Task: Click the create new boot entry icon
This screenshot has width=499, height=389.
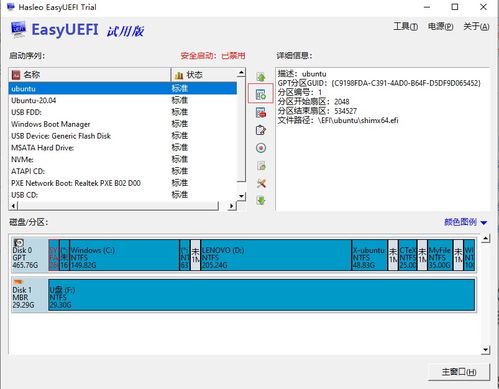Action: tap(261, 94)
